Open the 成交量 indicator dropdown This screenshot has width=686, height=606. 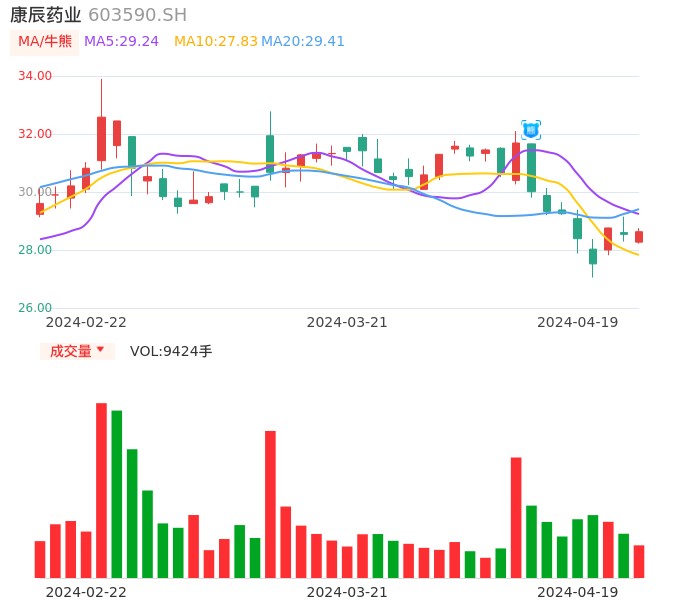77,351
